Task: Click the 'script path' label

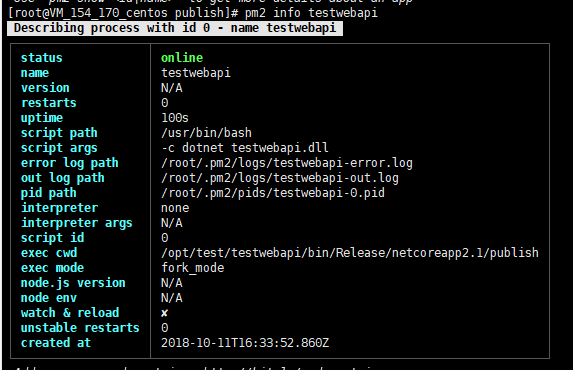Action: tap(59, 133)
